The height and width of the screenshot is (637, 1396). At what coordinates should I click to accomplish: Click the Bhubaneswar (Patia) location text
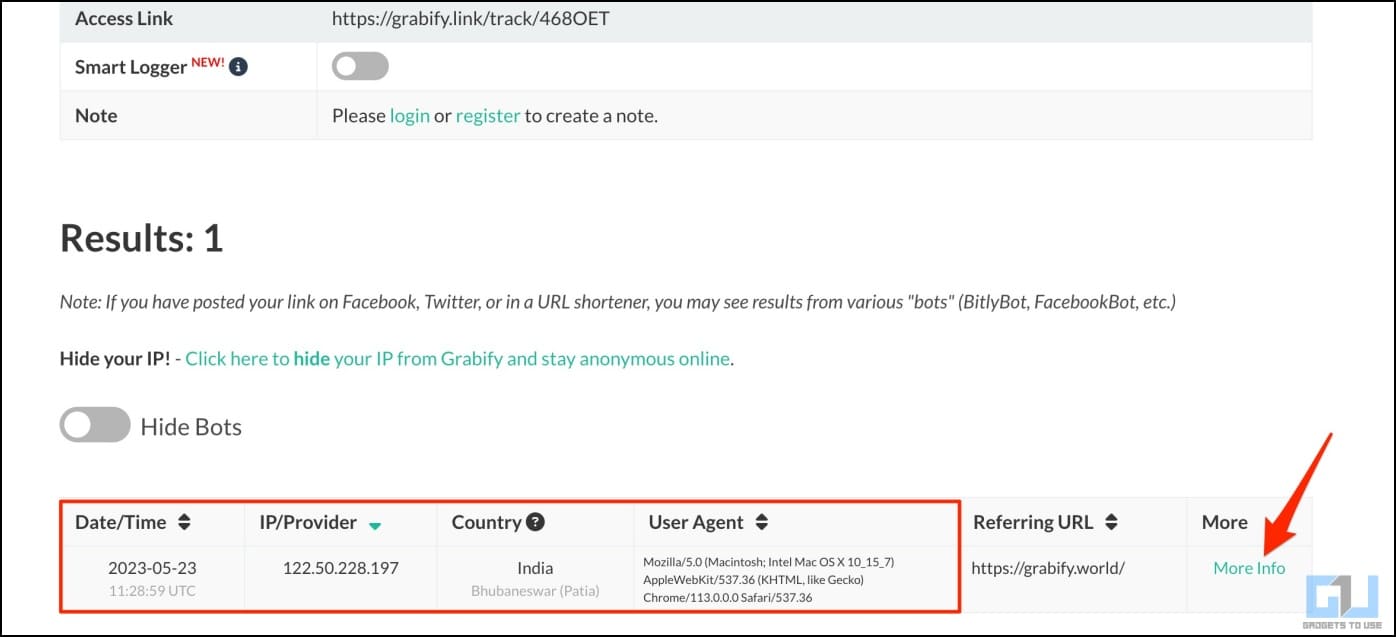click(x=535, y=591)
